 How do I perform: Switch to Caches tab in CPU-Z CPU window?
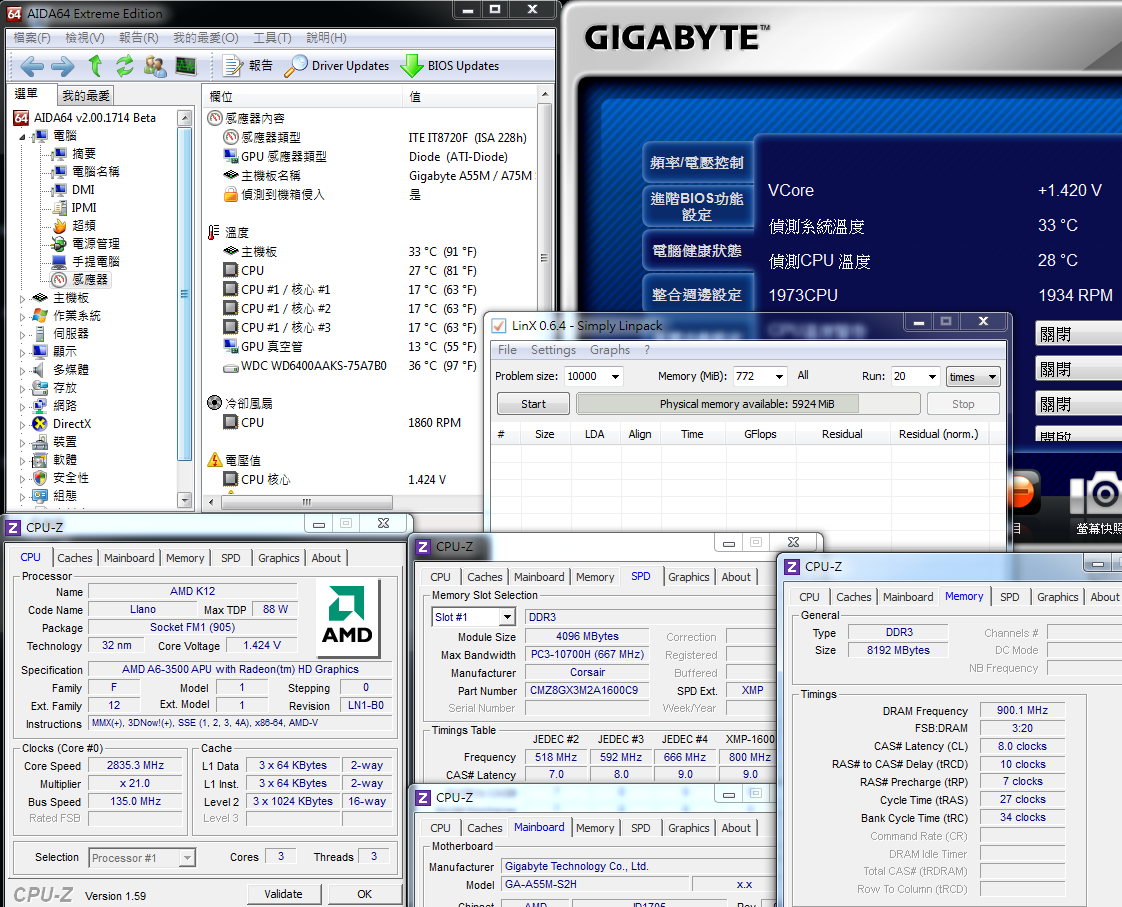point(74,558)
